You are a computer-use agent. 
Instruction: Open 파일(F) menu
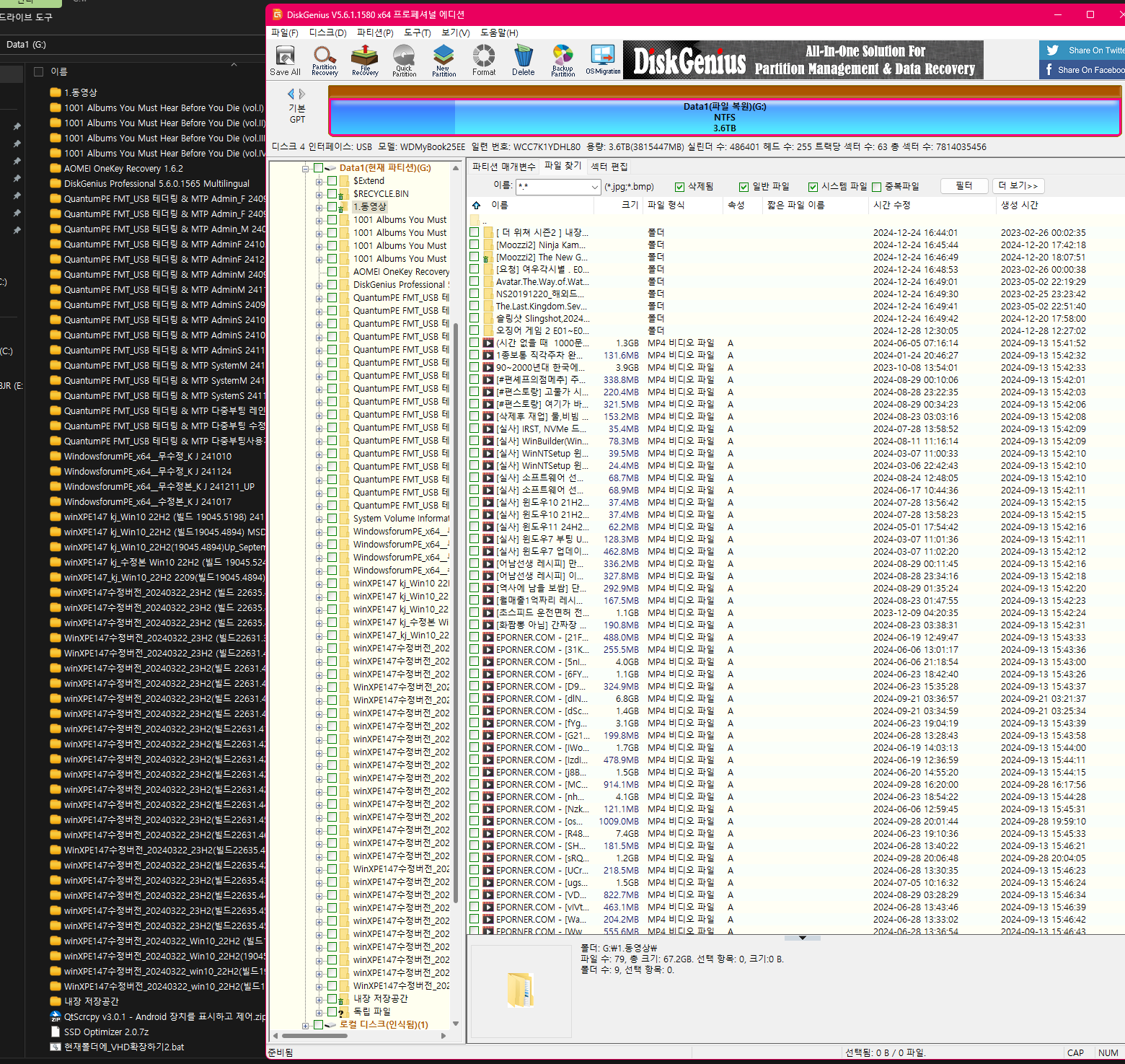284,32
